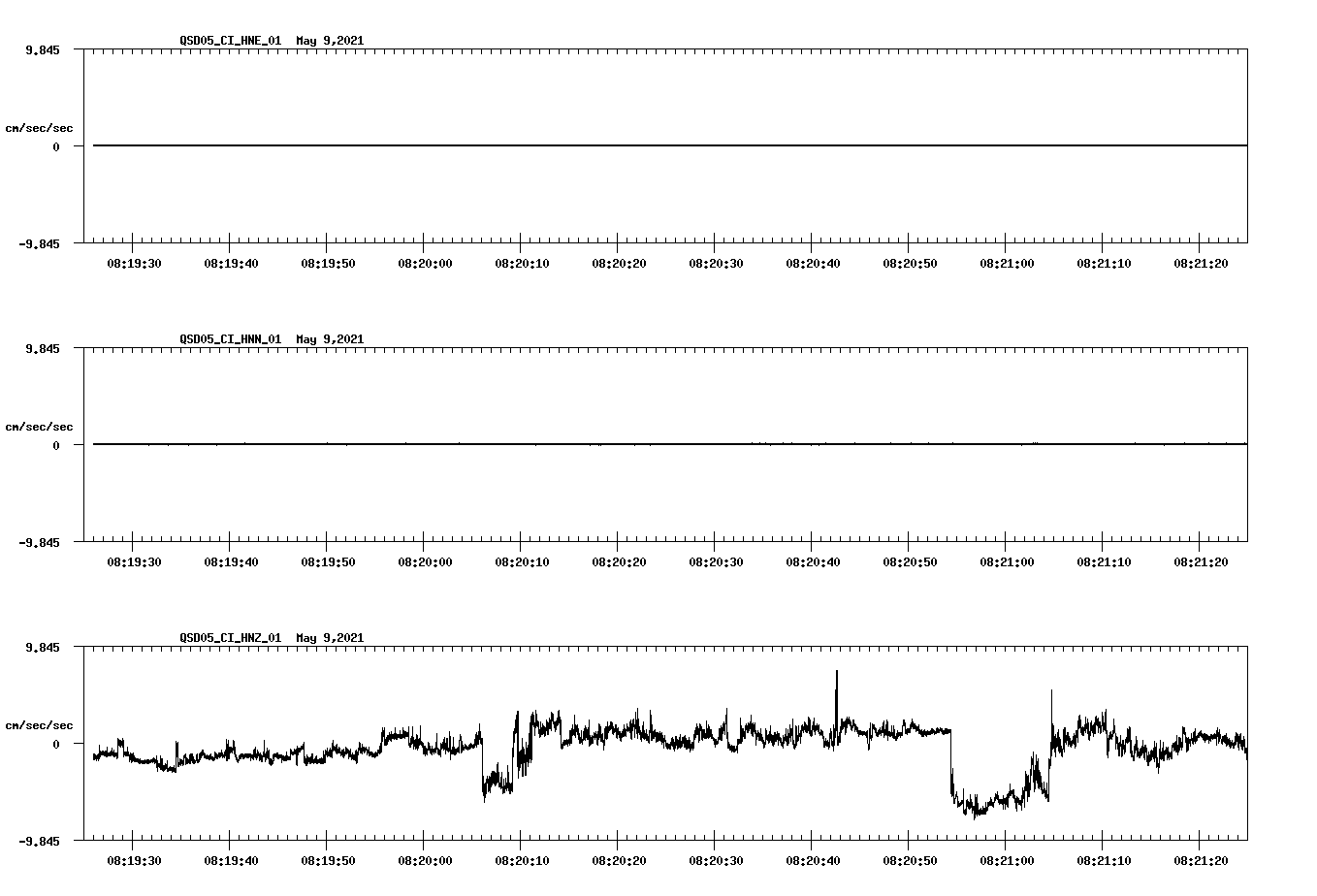The width and height of the screenshot is (1317, 896).
Task: Click the 08:20:00 time label on middle axis
Action: pos(427,560)
